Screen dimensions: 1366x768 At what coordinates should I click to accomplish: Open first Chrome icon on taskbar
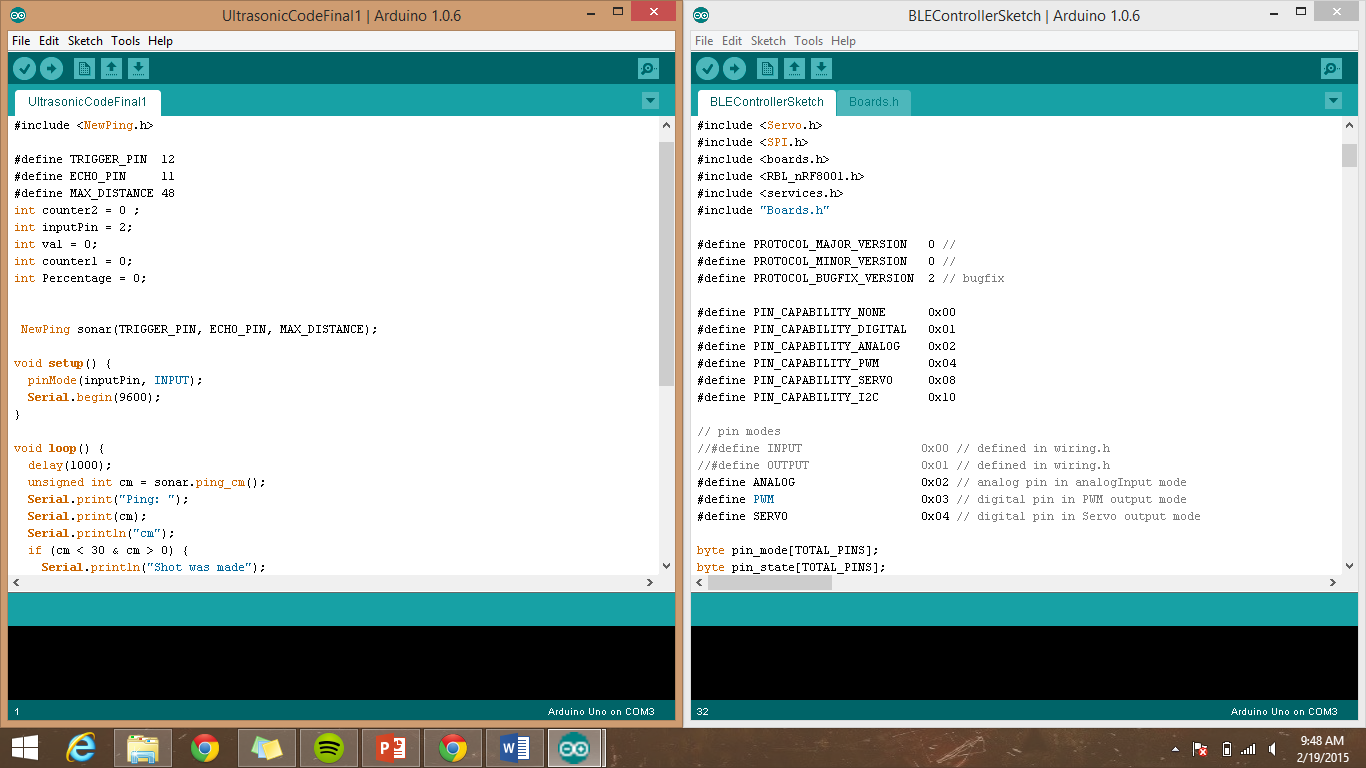205,748
